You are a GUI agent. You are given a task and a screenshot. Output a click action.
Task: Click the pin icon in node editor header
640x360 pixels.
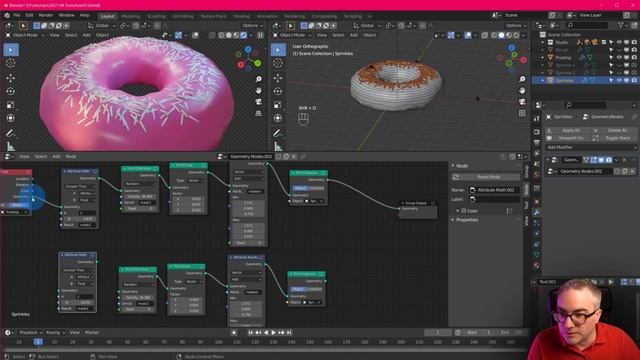coord(303,156)
